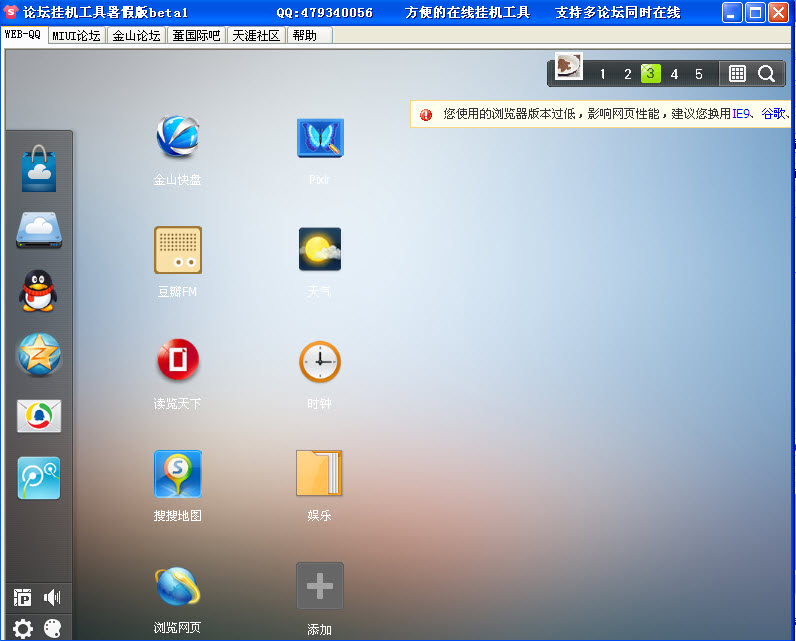The height and width of the screenshot is (641, 796).
Task: Open the all-desktops grid view icon
Action: tap(737, 74)
